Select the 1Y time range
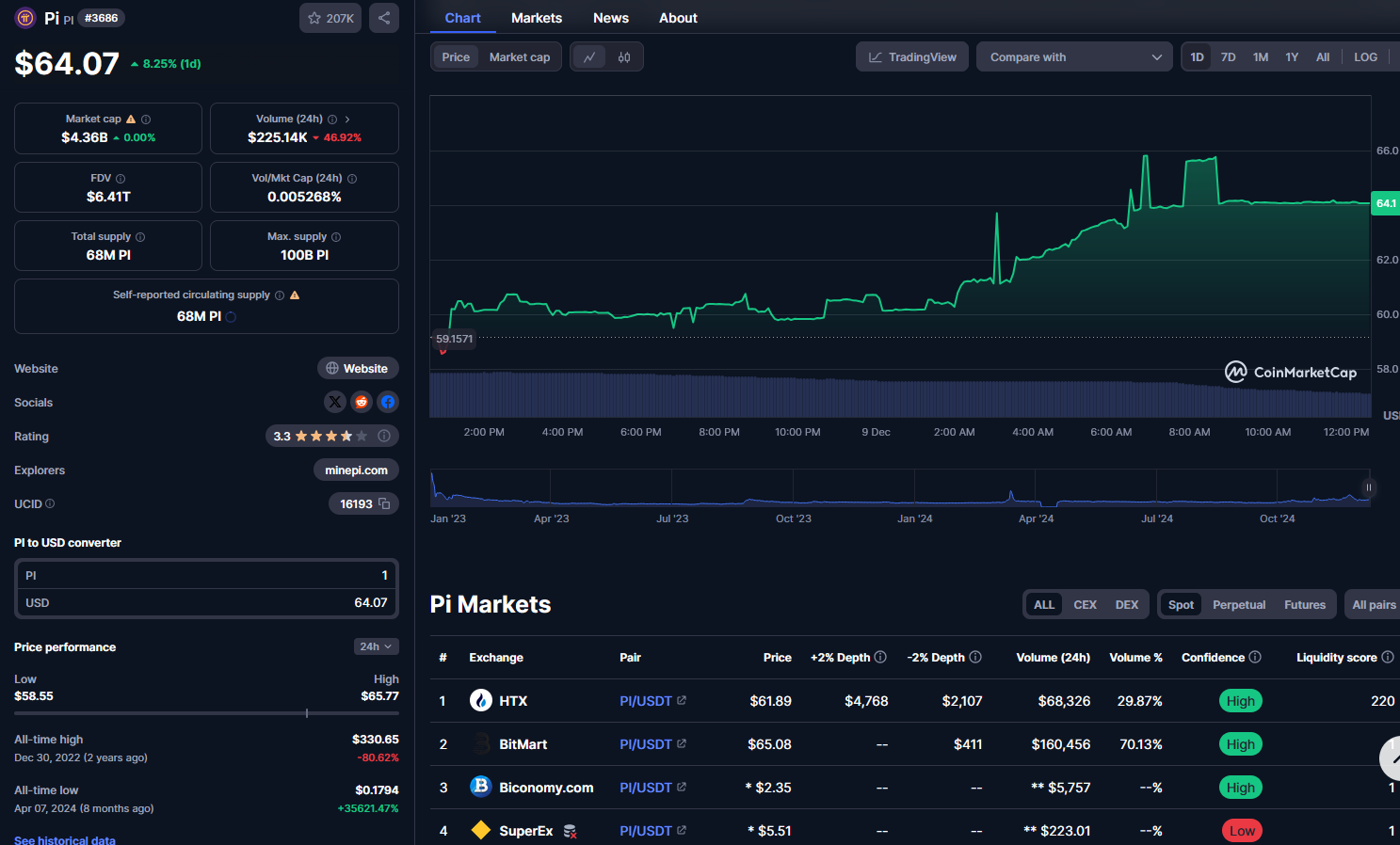The width and height of the screenshot is (1400, 845). [x=1292, y=57]
